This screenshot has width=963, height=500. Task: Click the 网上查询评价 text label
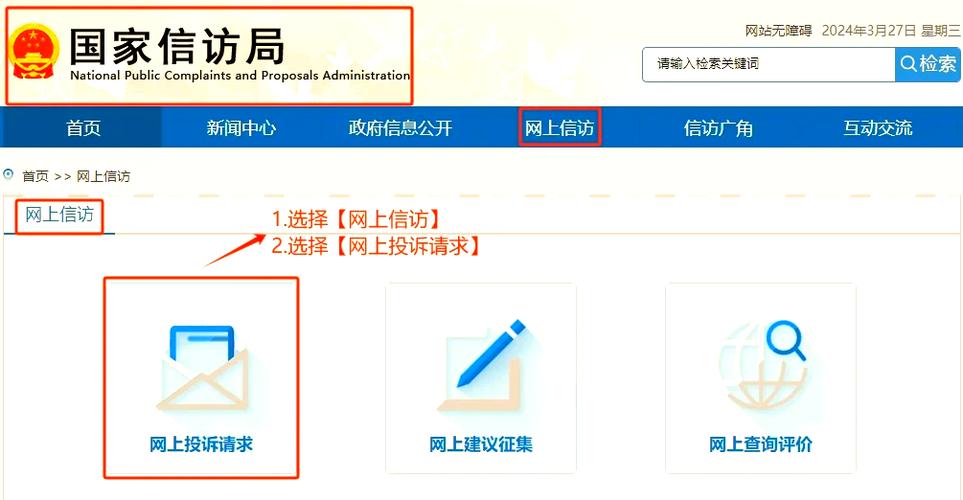760,444
